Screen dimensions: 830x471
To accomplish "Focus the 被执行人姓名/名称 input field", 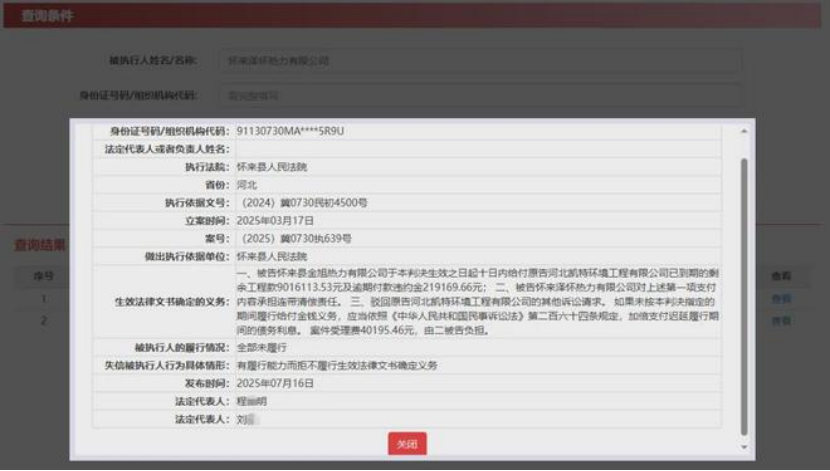I will 480,61.
